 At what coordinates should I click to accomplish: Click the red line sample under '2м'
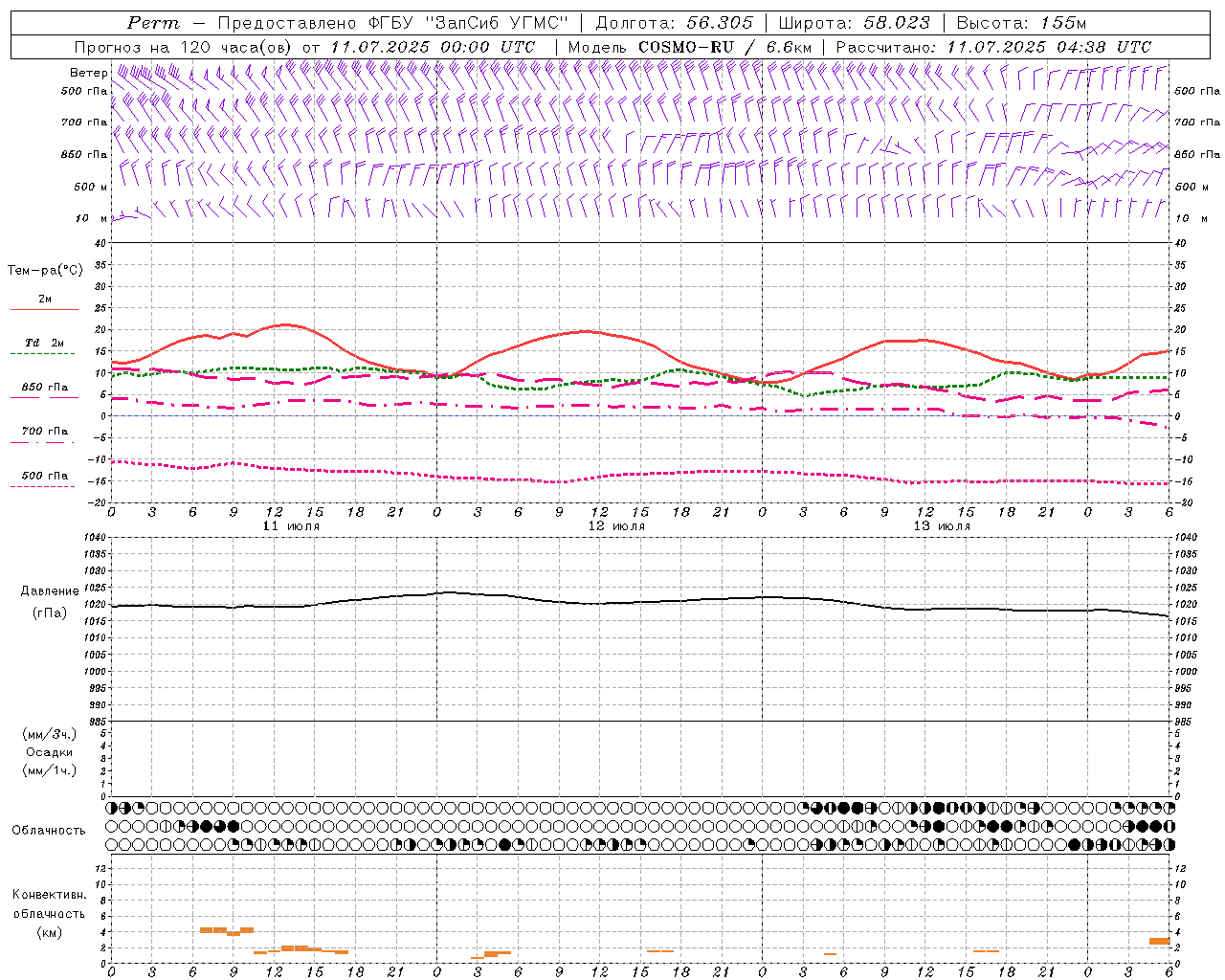pyautogui.click(x=44, y=310)
